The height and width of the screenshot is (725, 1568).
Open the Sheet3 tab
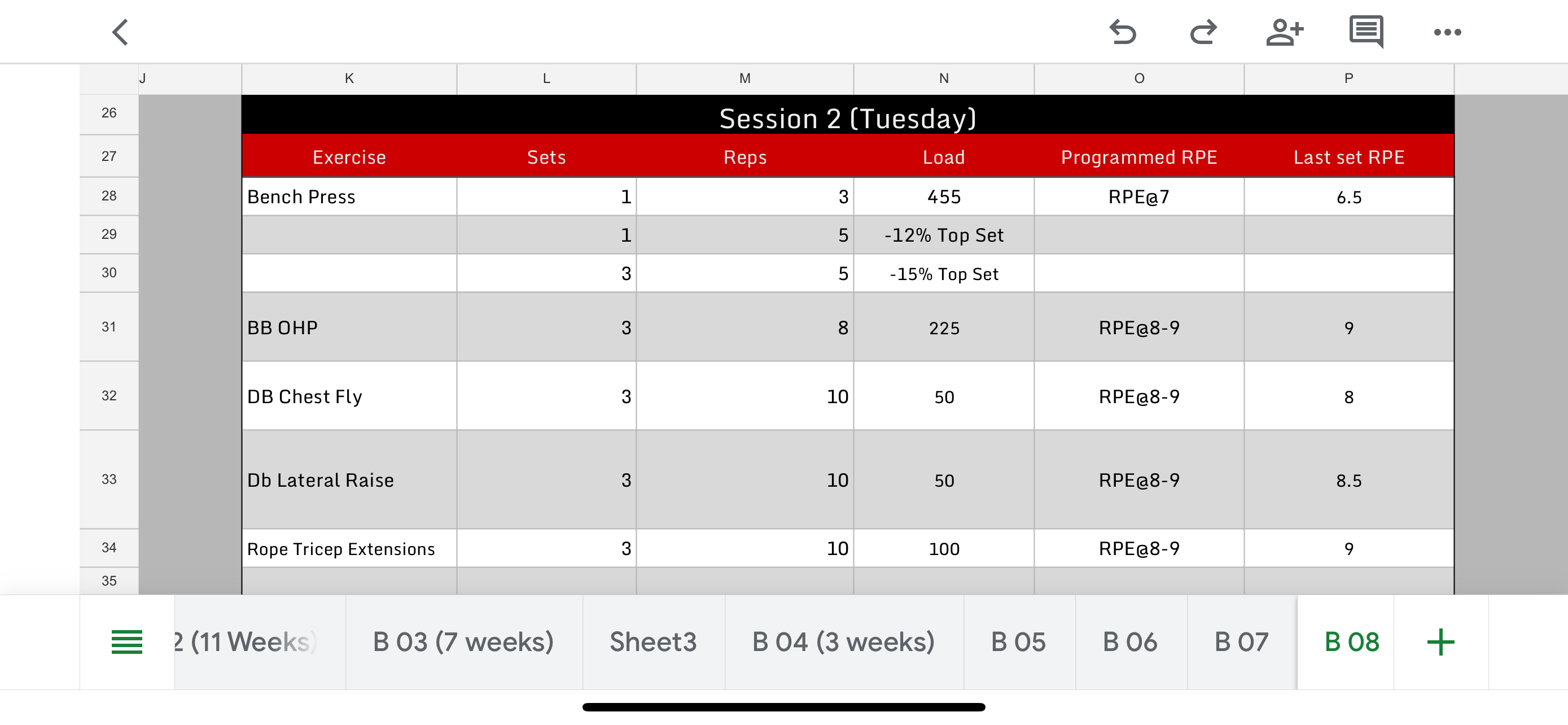click(652, 642)
